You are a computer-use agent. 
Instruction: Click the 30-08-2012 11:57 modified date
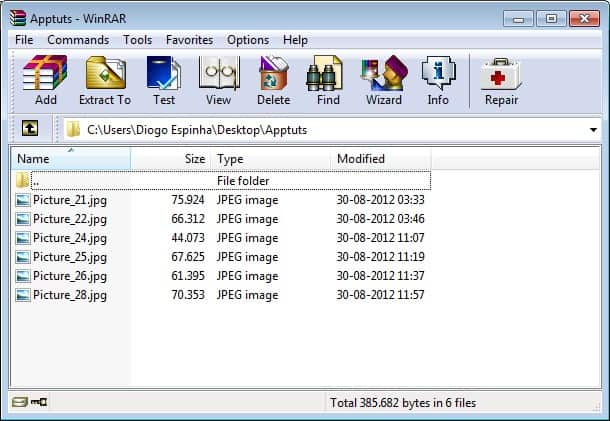pos(380,295)
